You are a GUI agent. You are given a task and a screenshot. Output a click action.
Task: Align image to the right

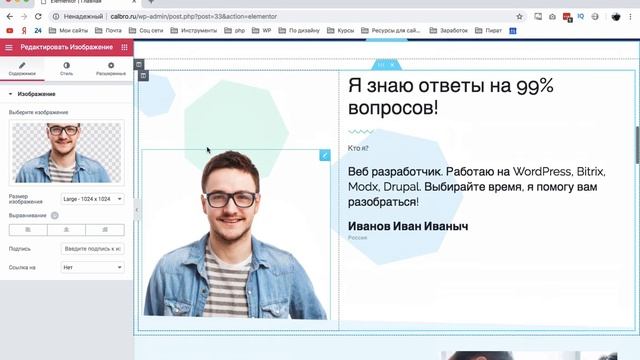pos(105,230)
